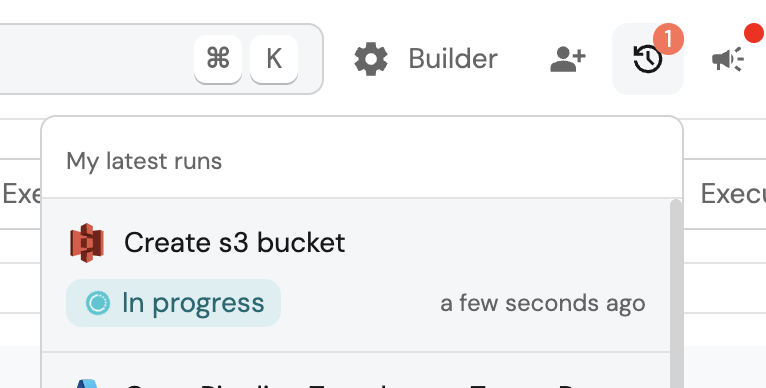Click the red S3 bucket icon
Screen dimensions: 766x388
(x=86, y=243)
